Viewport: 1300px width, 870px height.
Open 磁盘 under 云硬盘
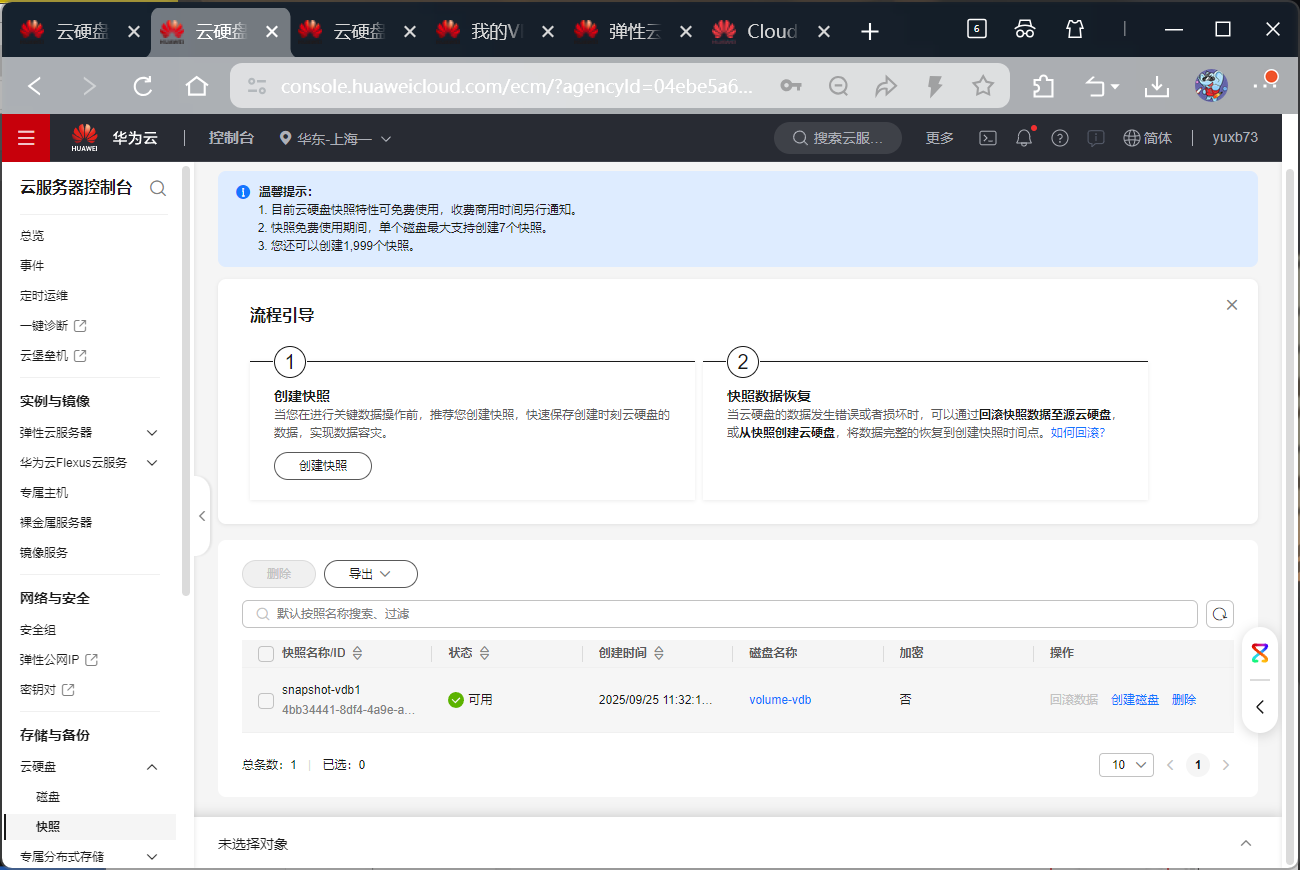[48, 797]
